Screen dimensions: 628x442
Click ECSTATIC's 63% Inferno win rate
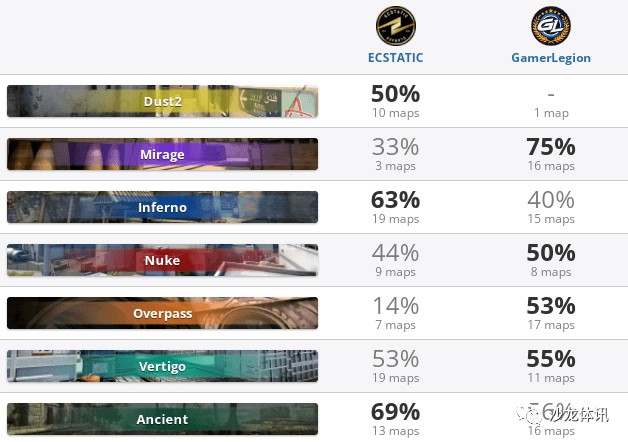point(396,200)
